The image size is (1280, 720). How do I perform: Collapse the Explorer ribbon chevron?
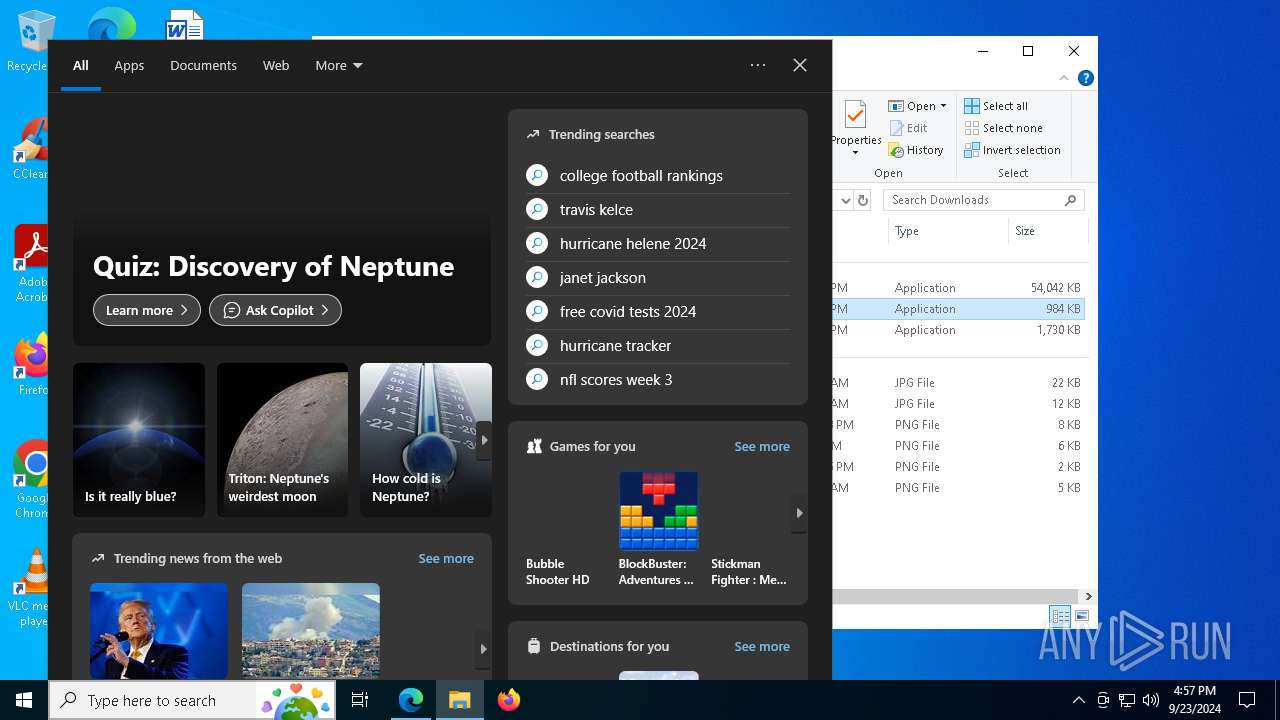(x=1064, y=78)
